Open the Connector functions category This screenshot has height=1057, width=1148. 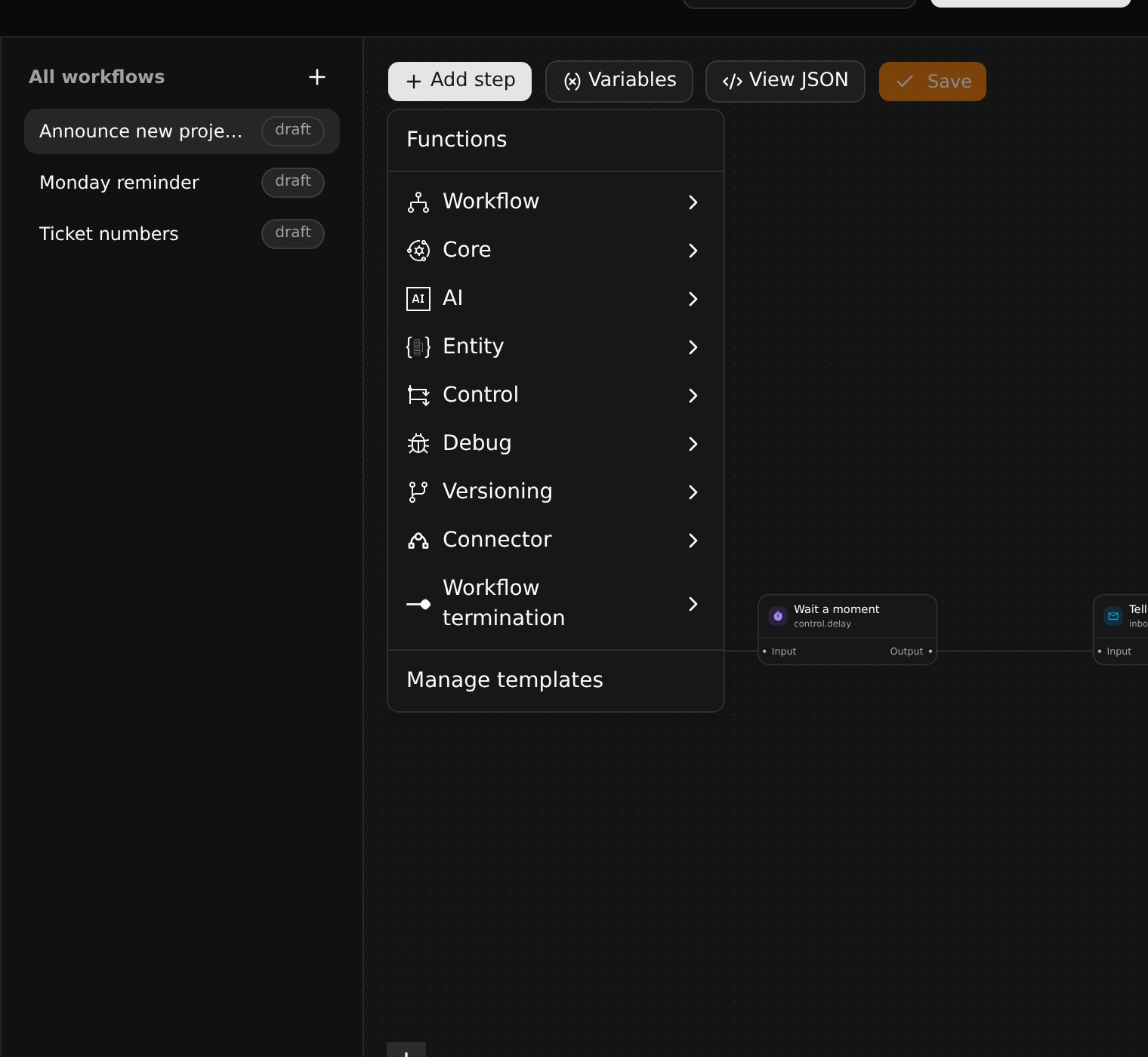pyautogui.click(x=556, y=540)
